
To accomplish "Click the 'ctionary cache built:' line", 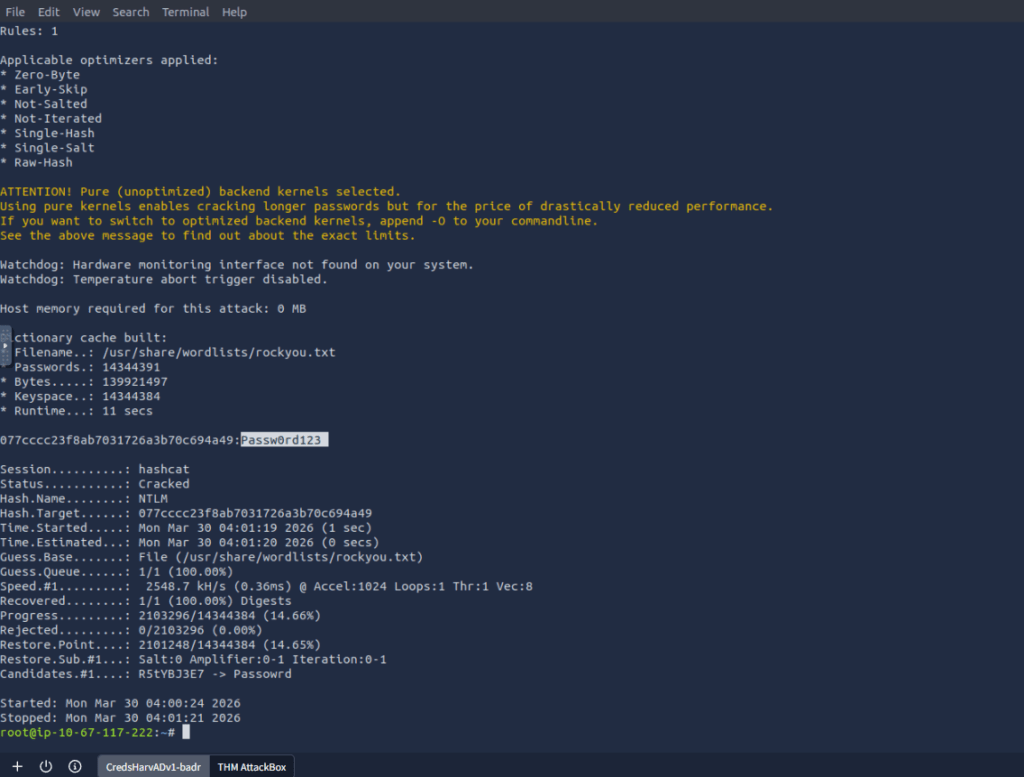I will coord(91,338).
